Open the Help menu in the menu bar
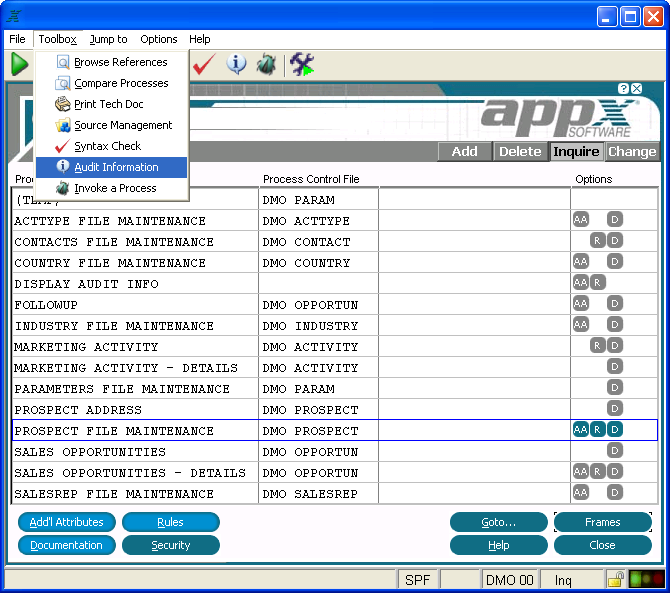 coord(200,39)
